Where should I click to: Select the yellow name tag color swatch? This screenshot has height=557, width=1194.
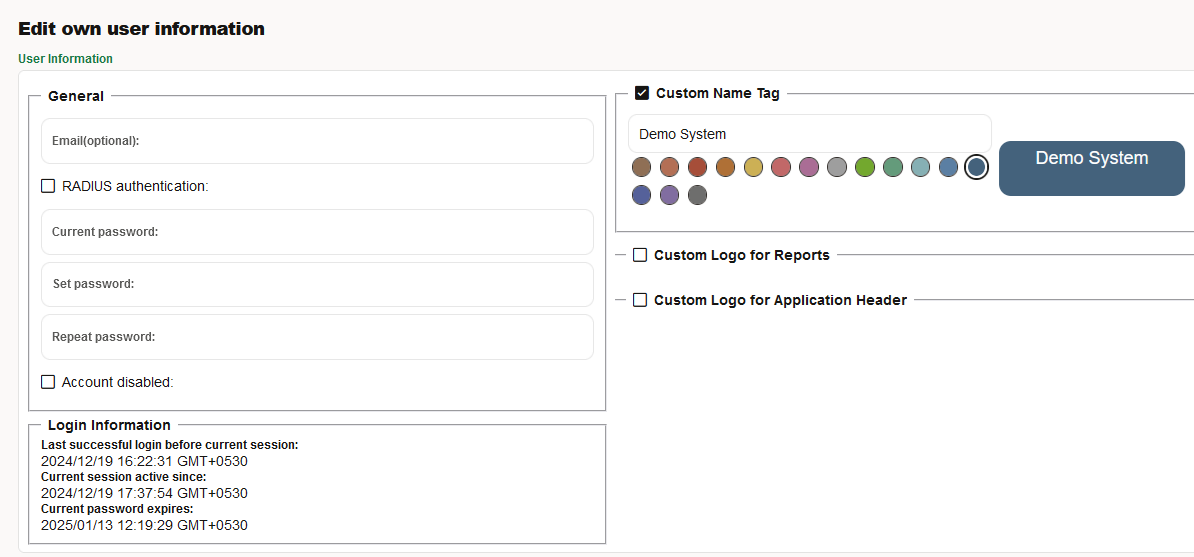click(754, 167)
